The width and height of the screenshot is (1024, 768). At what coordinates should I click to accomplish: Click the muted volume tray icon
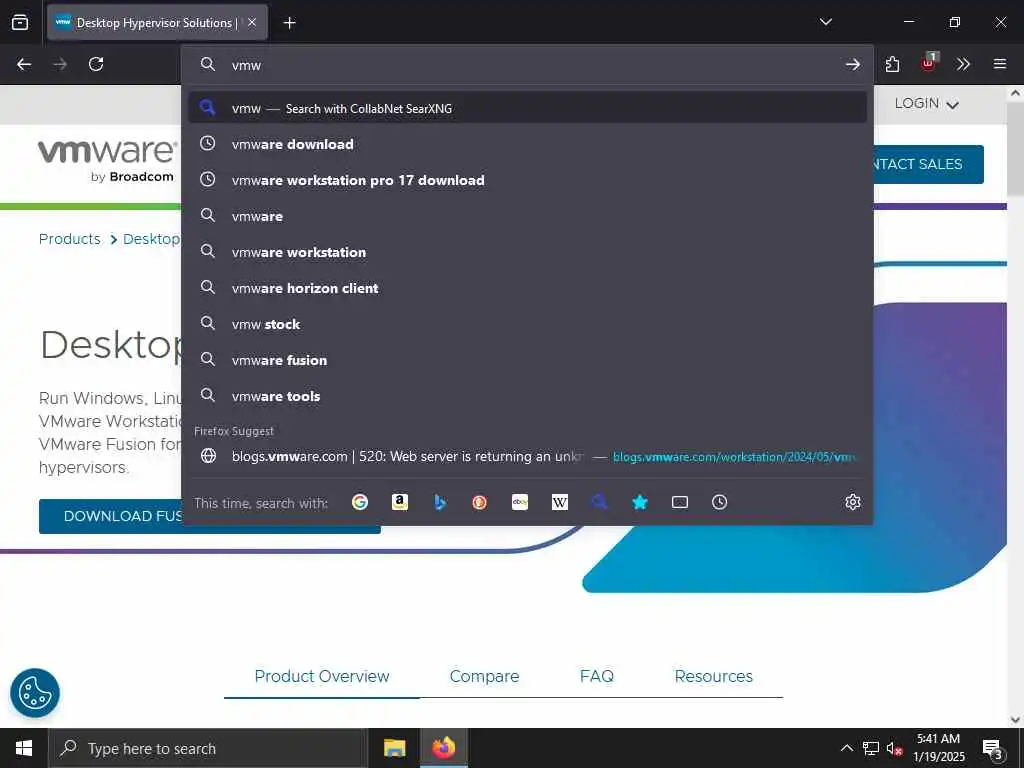tap(895, 748)
